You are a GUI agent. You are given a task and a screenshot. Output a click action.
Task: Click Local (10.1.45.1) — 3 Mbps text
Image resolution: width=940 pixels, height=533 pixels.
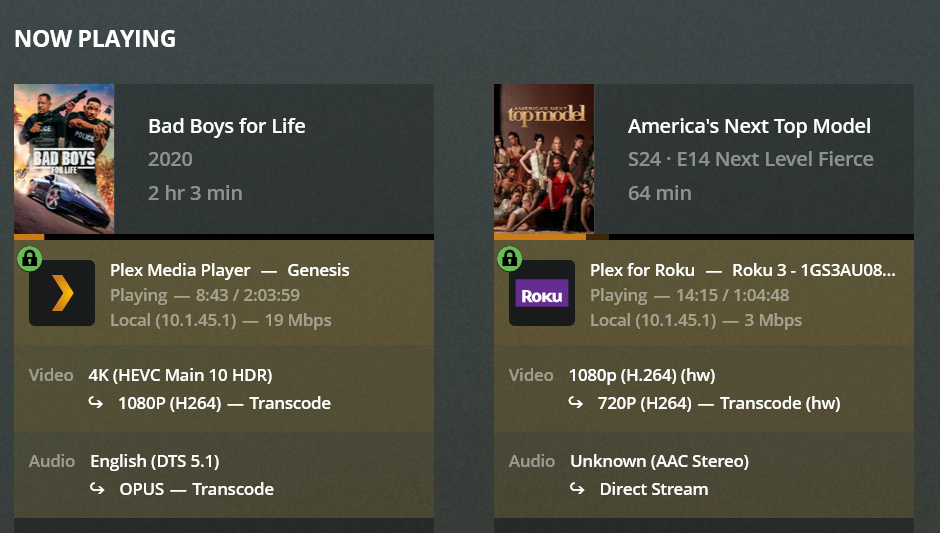(696, 320)
